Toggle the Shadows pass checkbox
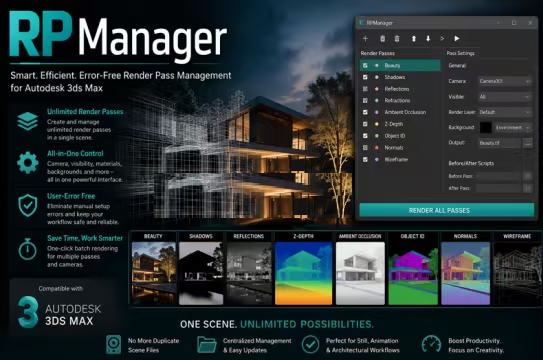Image resolution: width=543 pixels, height=360 pixels. 365,77
